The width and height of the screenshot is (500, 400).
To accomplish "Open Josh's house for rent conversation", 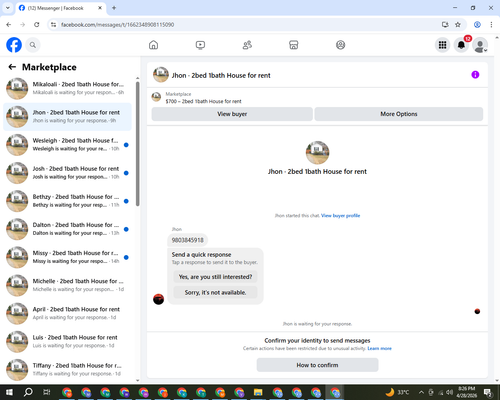I will 67,173.
